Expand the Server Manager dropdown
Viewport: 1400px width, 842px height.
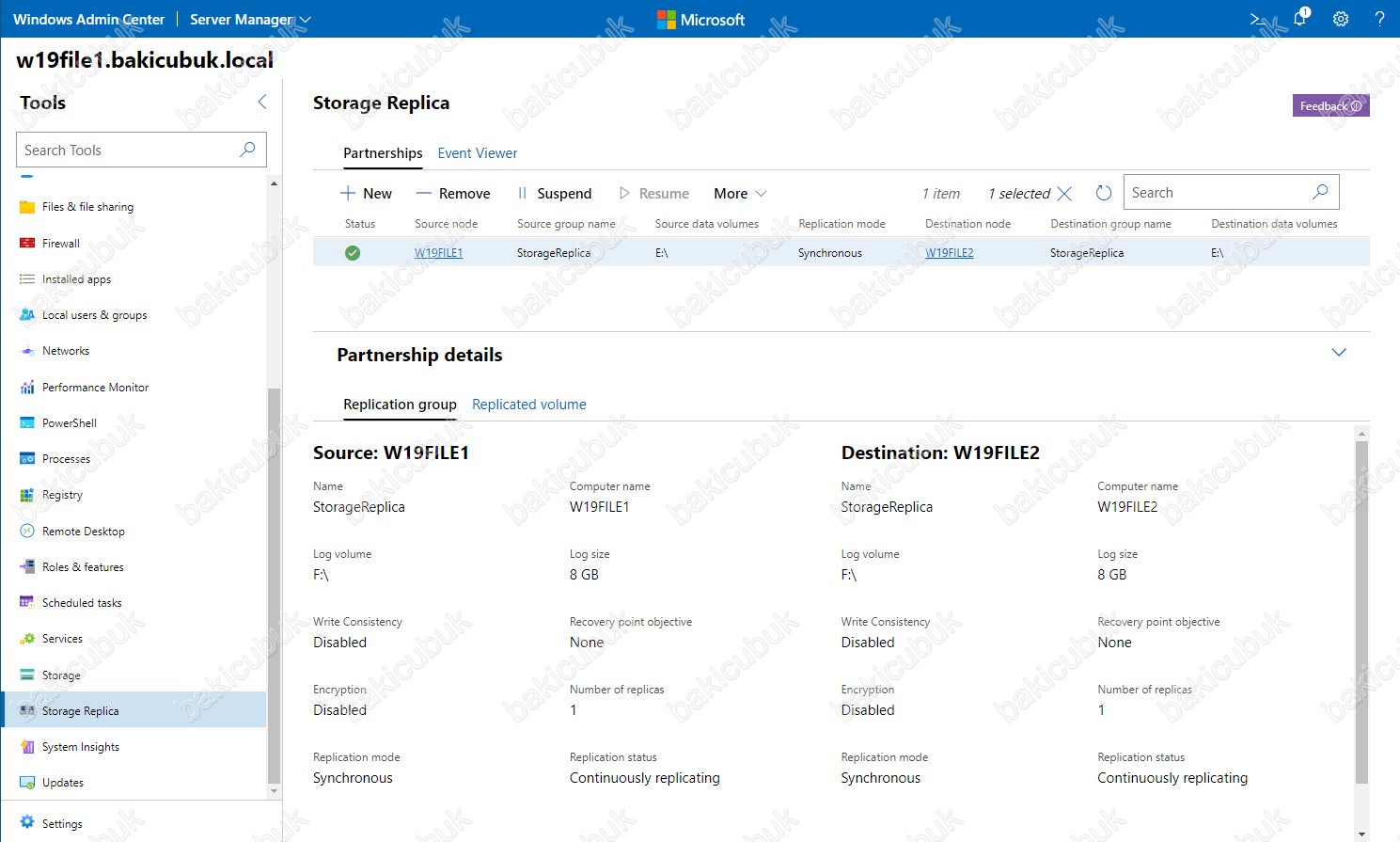250,20
